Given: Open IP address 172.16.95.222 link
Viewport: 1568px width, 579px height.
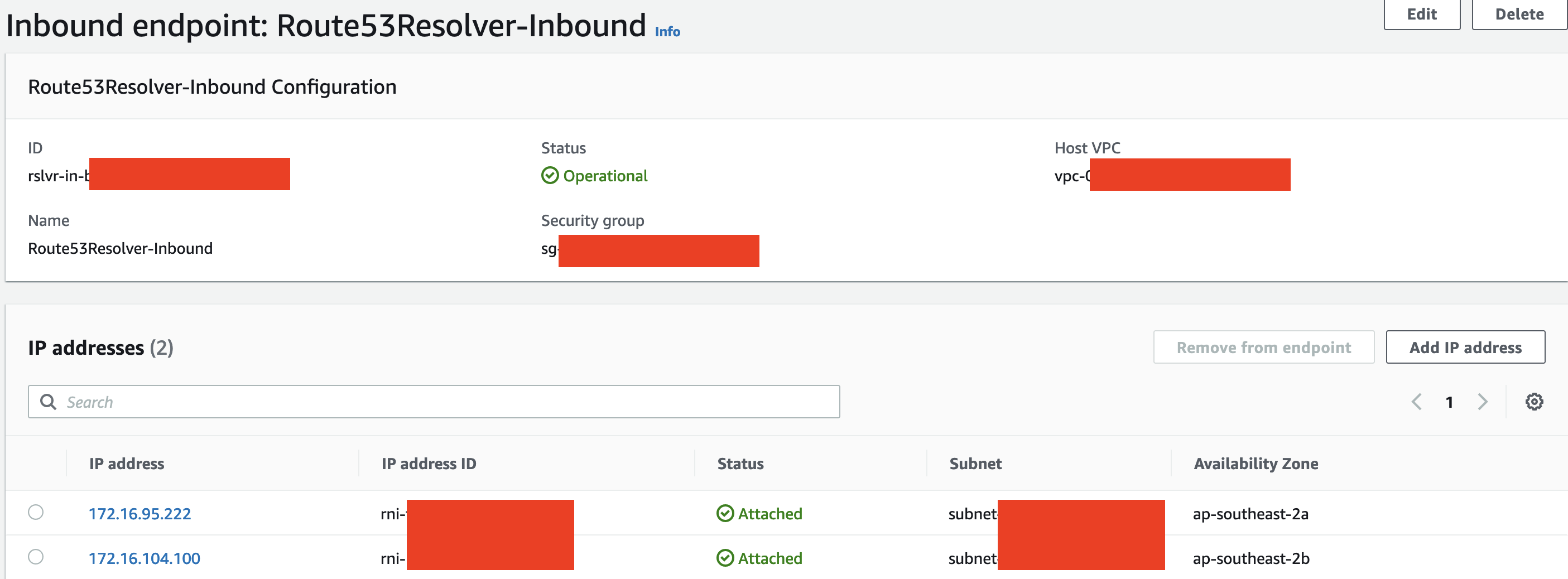Looking at the screenshot, I should click(x=140, y=514).
